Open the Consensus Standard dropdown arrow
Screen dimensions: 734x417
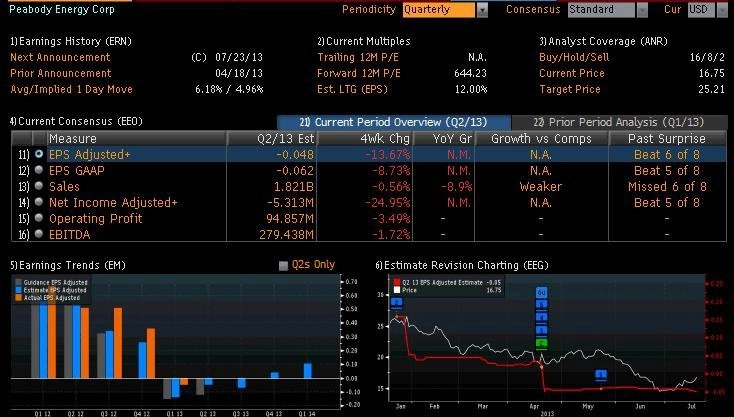coord(642,10)
